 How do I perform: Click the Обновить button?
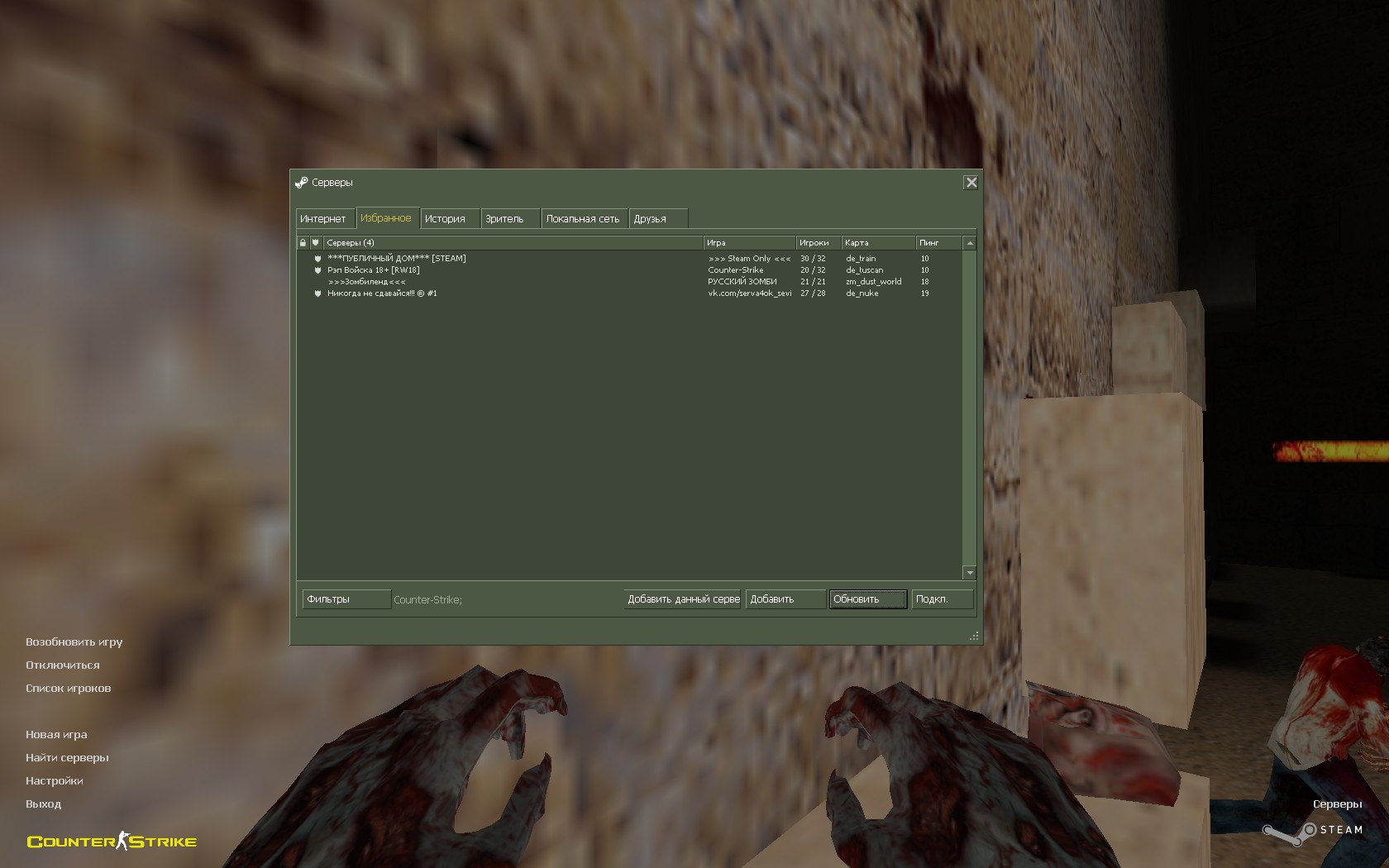(868, 599)
